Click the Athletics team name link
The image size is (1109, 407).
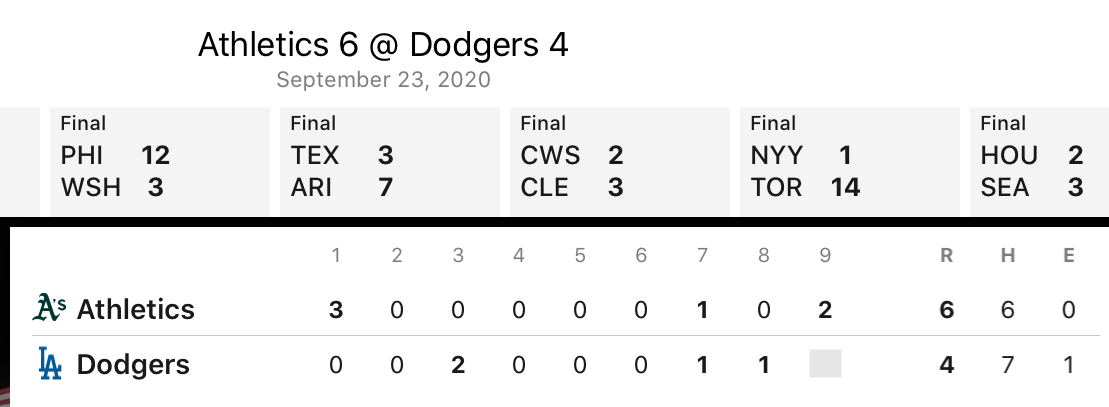pyautogui.click(x=136, y=309)
